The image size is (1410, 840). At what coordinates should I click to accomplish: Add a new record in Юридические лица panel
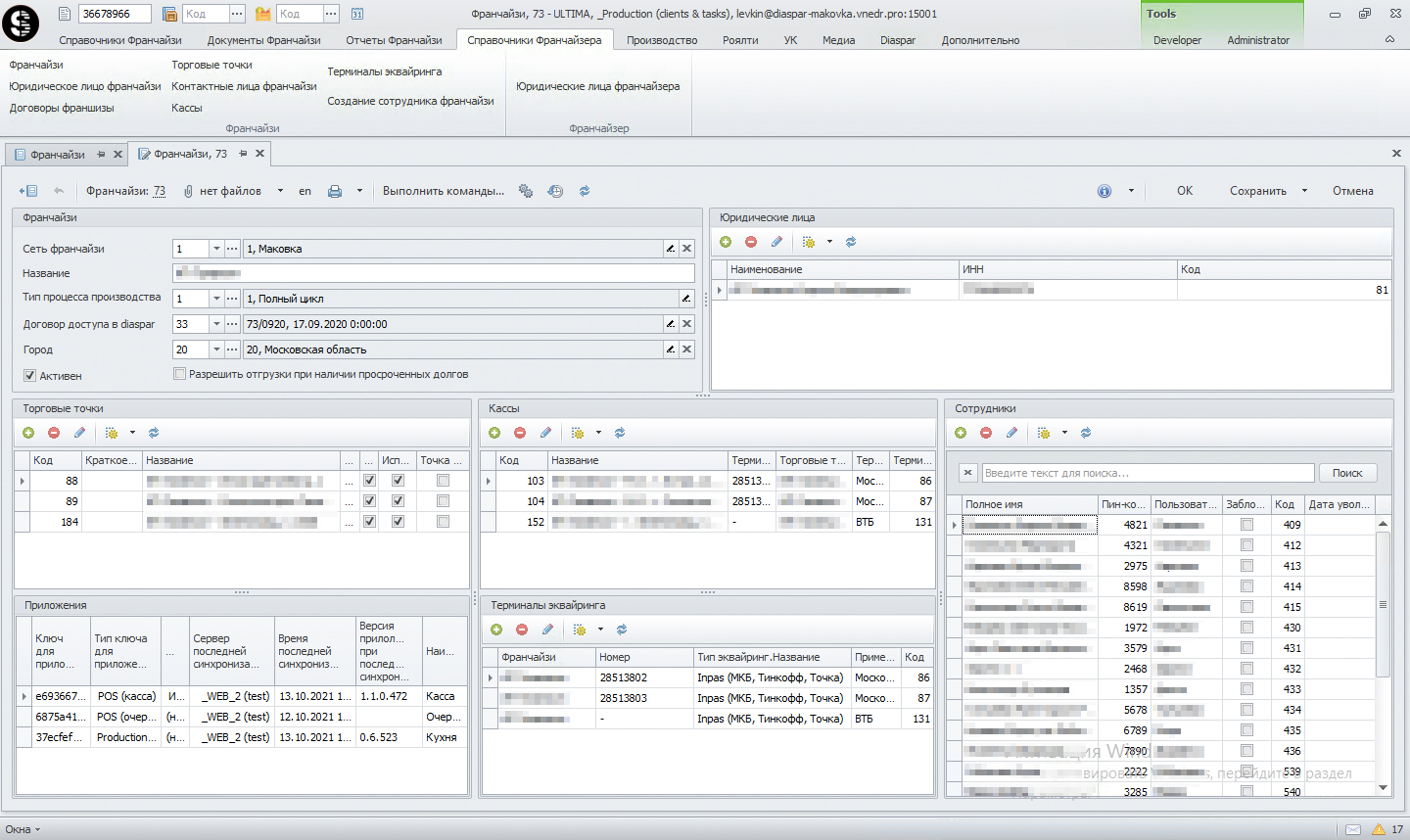click(726, 242)
